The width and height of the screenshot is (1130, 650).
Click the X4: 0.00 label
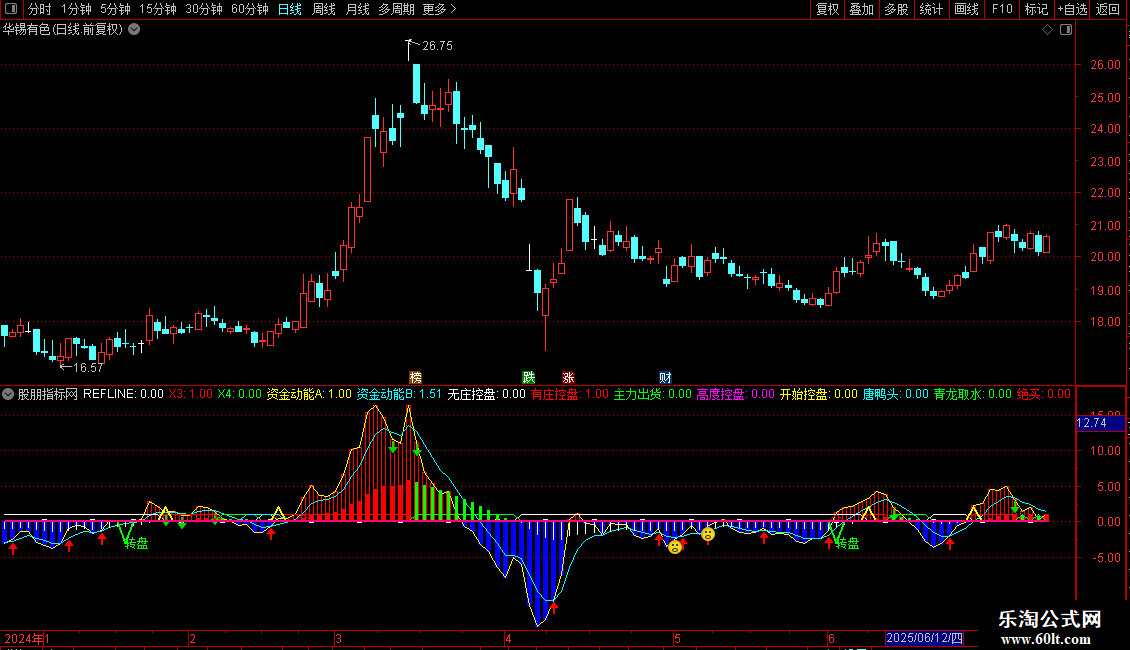pyautogui.click(x=240, y=394)
